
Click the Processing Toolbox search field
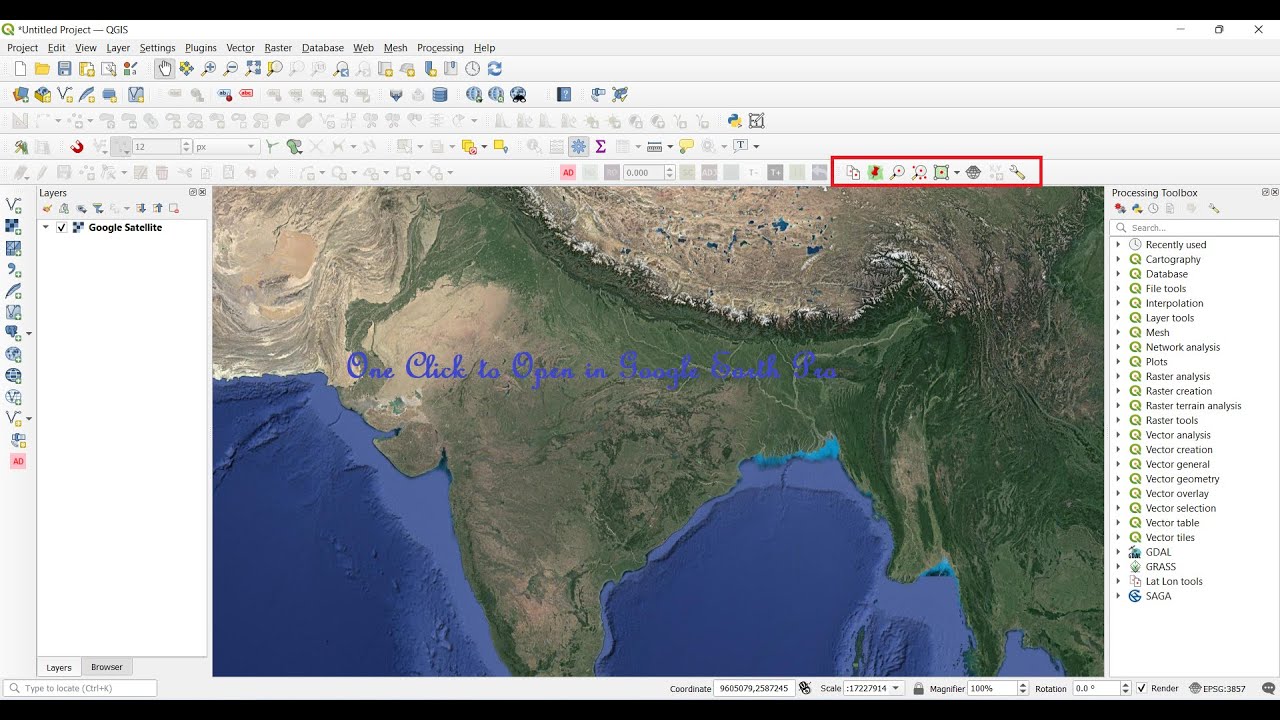(x=1194, y=228)
